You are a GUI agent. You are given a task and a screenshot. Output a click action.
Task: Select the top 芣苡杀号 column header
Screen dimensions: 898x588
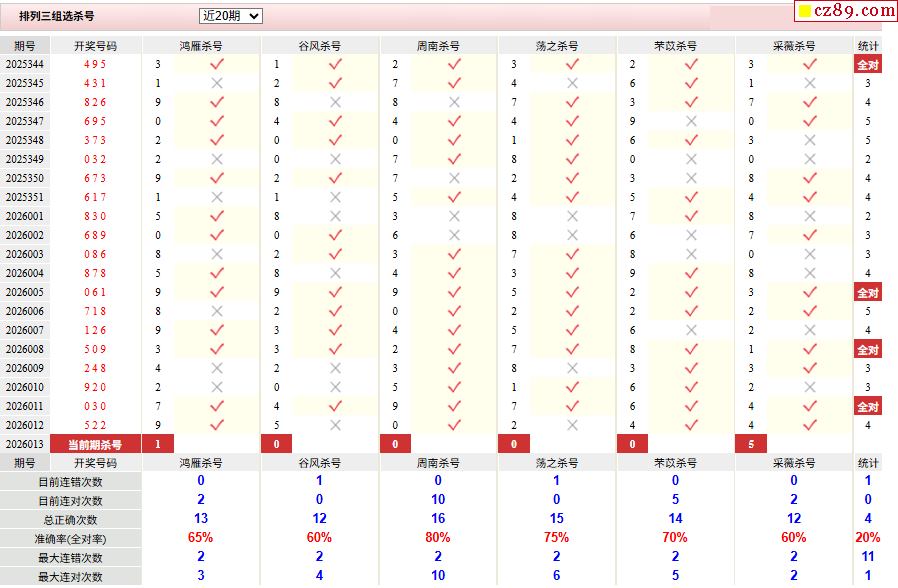[x=675, y=46]
